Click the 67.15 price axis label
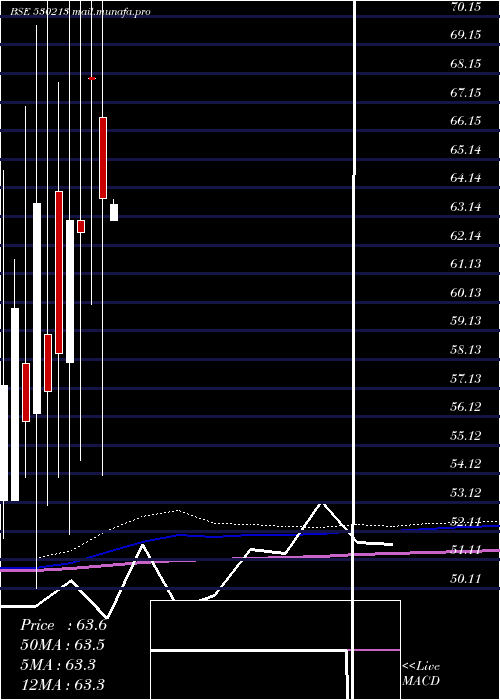 [466, 92]
